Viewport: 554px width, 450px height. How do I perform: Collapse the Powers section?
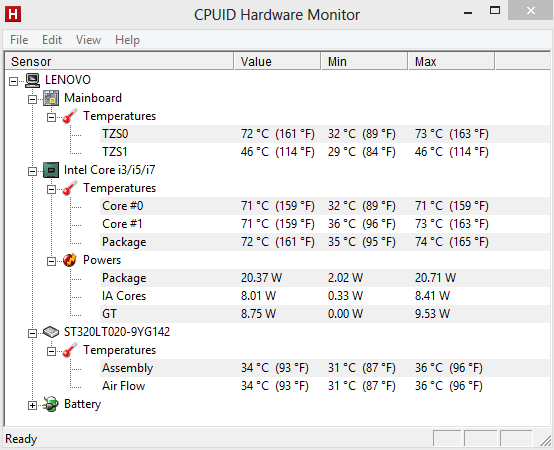click(x=51, y=262)
